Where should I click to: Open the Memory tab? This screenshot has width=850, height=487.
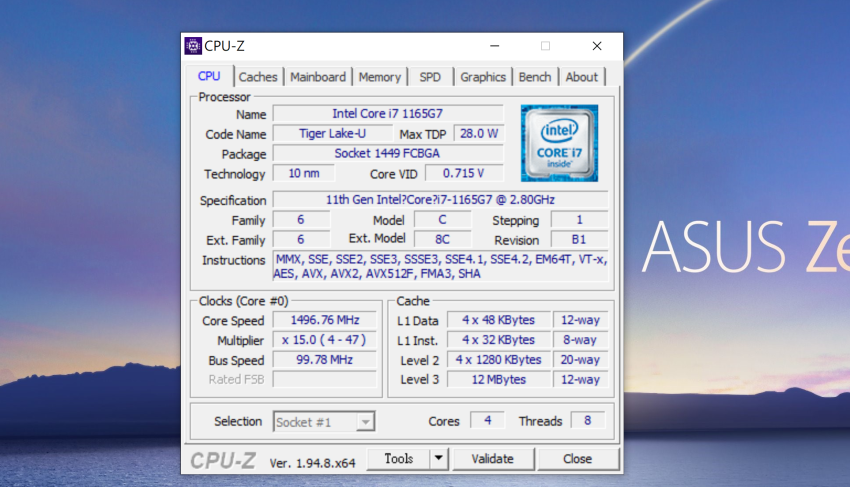(379, 77)
